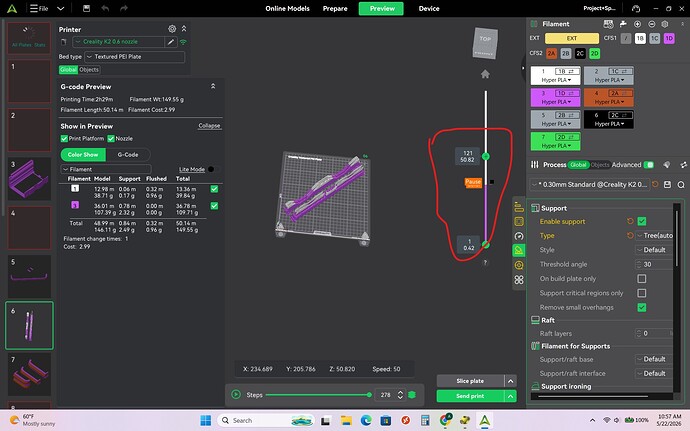This screenshot has width=690, height=431.
Task: Open printer settings gear icon
Action: click(172, 29)
